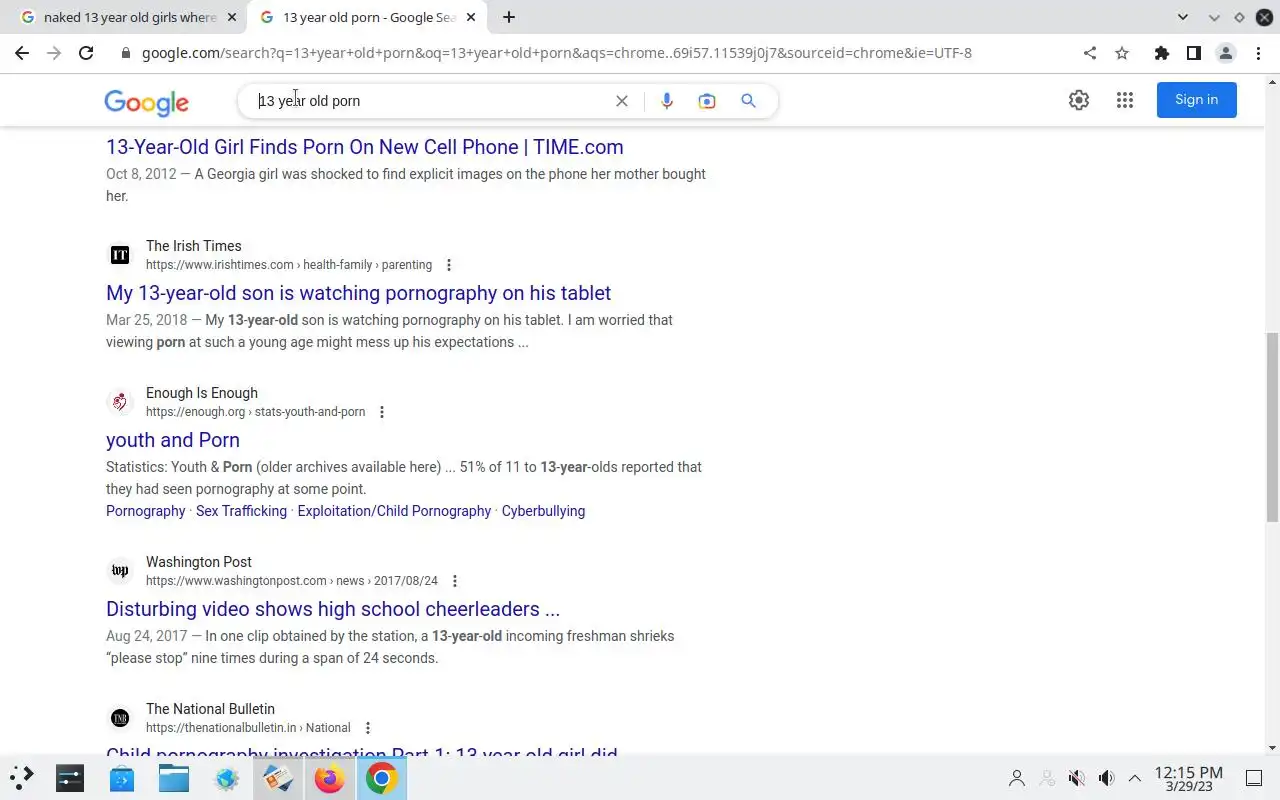Click the Chrome icon in the taskbar

point(381,777)
